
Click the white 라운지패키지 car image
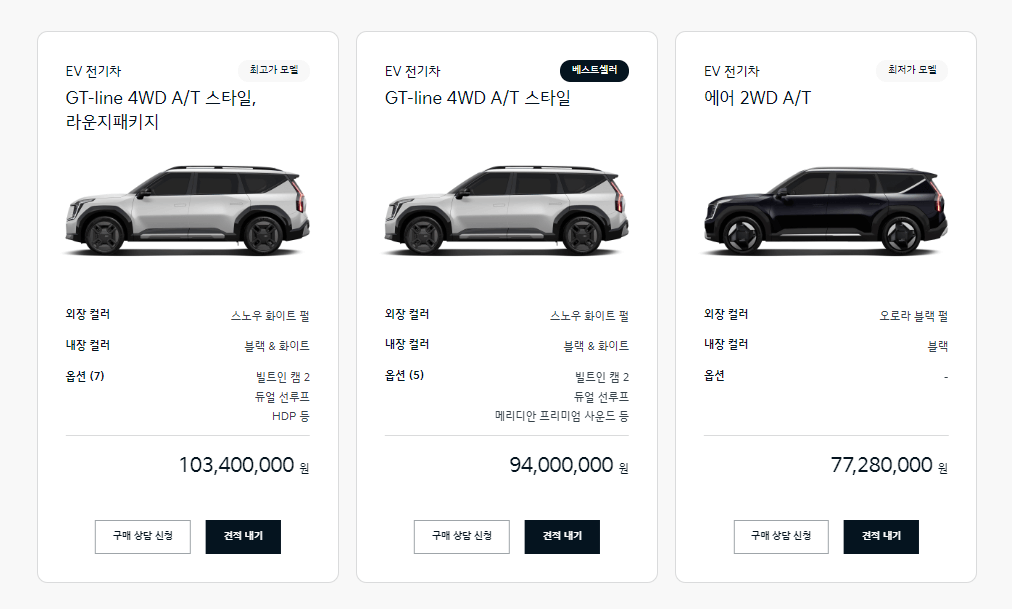click(x=187, y=210)
